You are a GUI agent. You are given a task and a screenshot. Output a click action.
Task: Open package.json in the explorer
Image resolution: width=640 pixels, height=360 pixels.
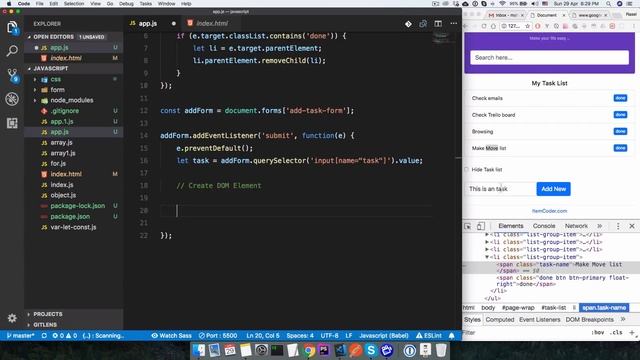(x=70, y=216)
